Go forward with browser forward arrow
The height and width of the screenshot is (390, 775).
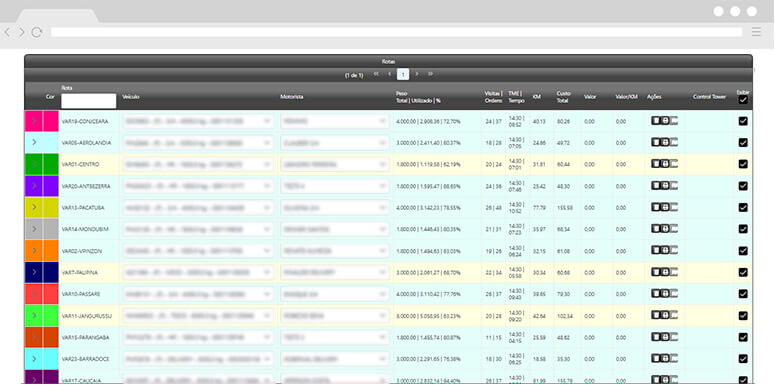point(21,32)
